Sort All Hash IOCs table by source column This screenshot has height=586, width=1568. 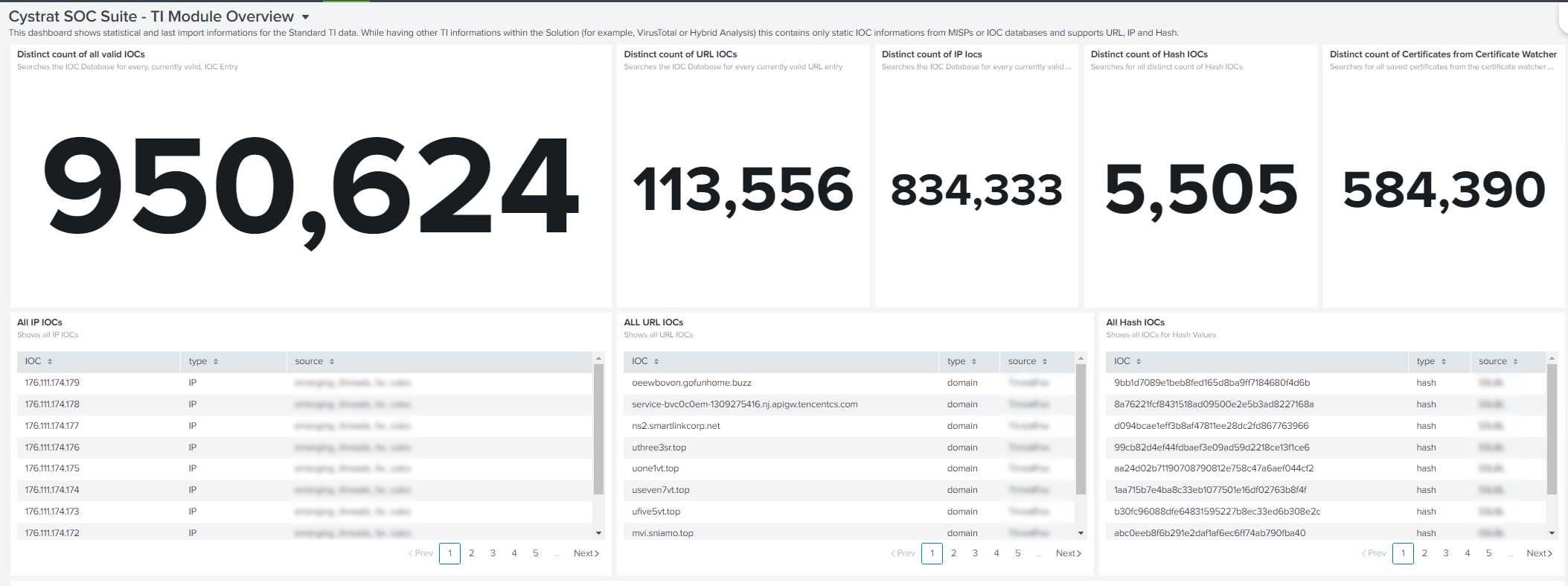(x=1498, y=361)
